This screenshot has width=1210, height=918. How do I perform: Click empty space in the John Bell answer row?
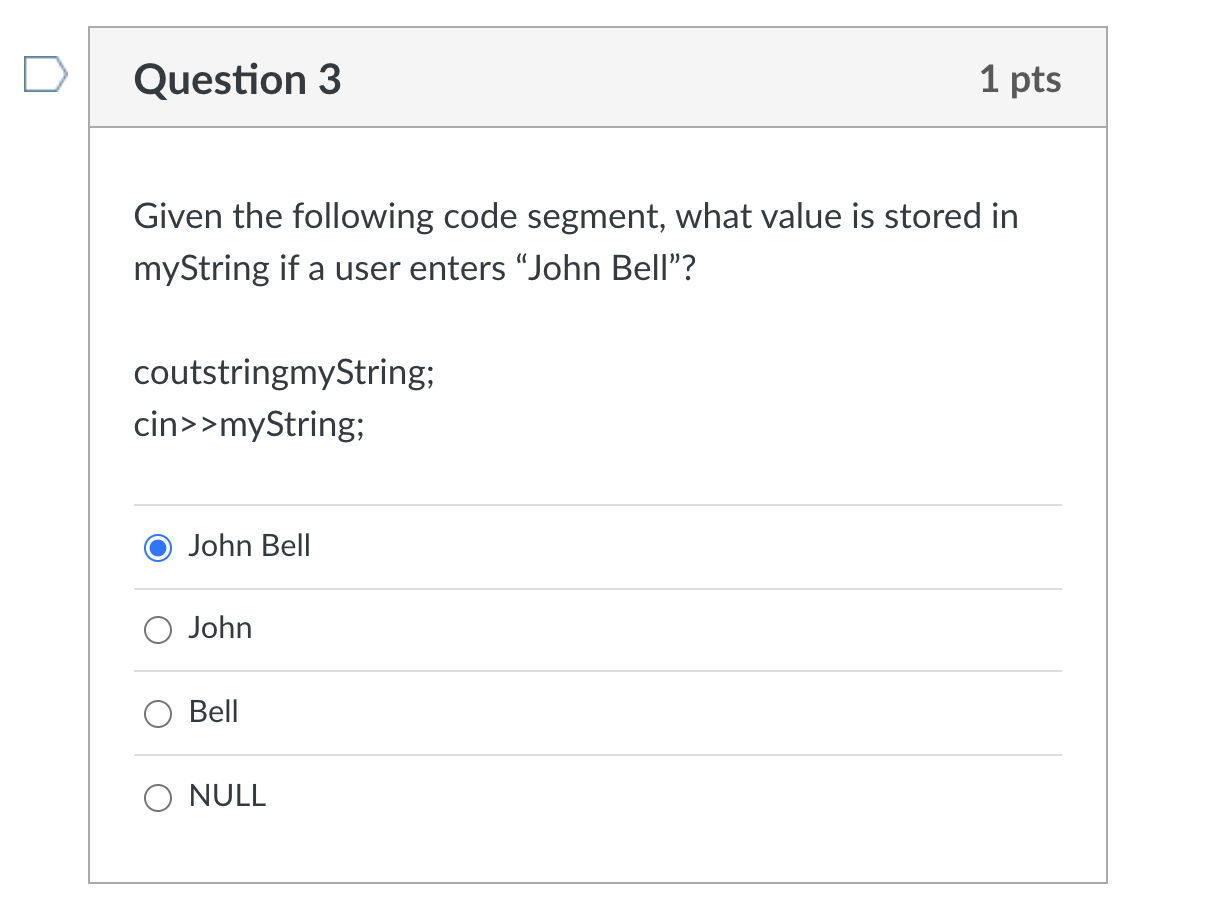[680, 547]
